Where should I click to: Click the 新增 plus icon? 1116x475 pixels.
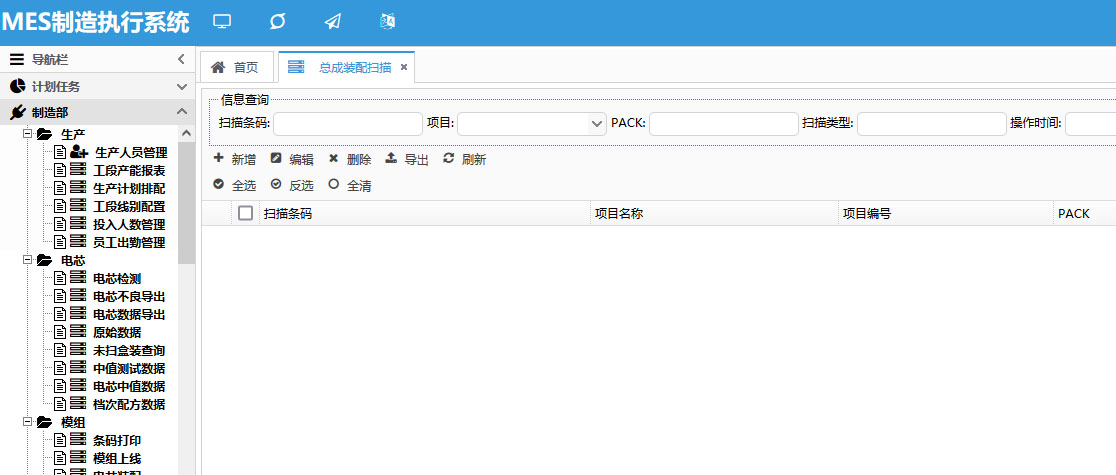coord(219,159)
